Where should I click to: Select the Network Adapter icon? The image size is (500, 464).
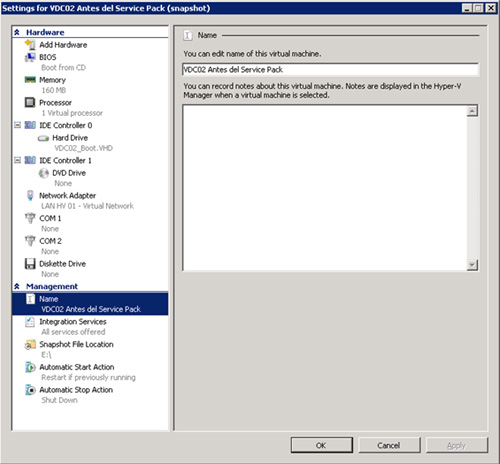30,195
